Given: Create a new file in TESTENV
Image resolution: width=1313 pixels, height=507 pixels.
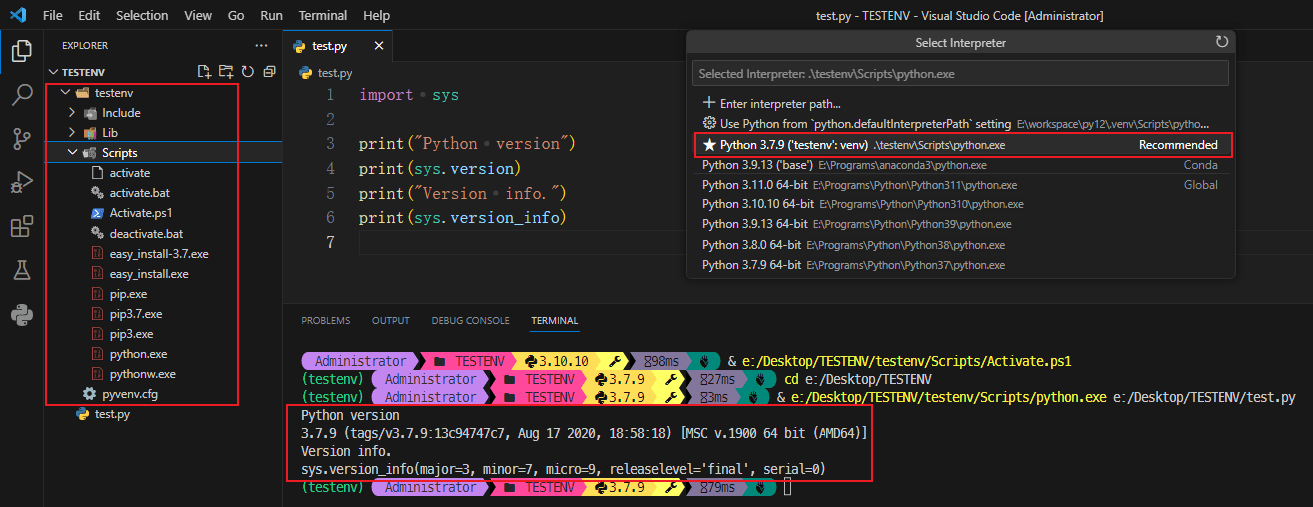Looking at the screenshot, I should point(204,72).
